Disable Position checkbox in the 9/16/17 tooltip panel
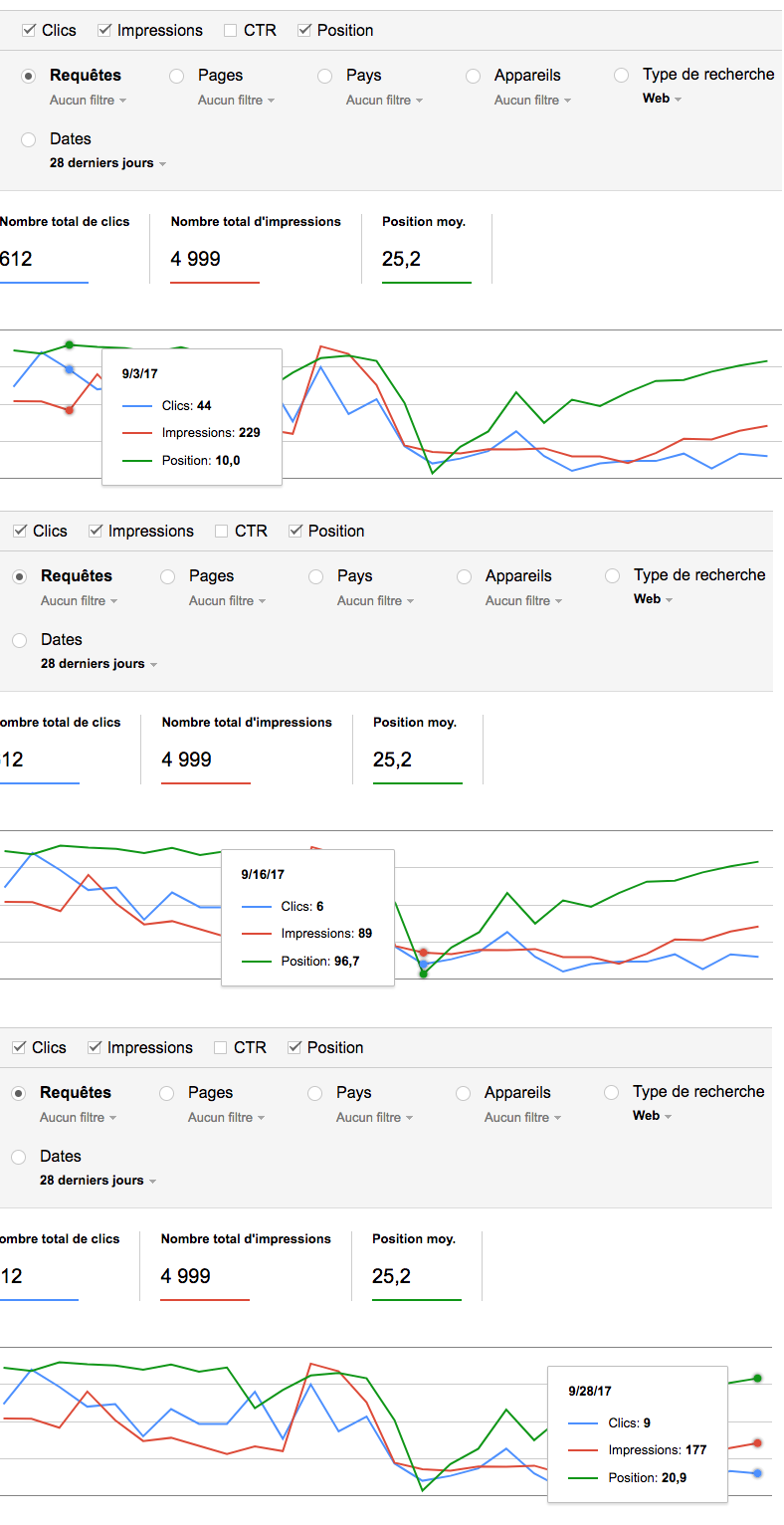This screenshot has width=784, height=1525. 295,532
